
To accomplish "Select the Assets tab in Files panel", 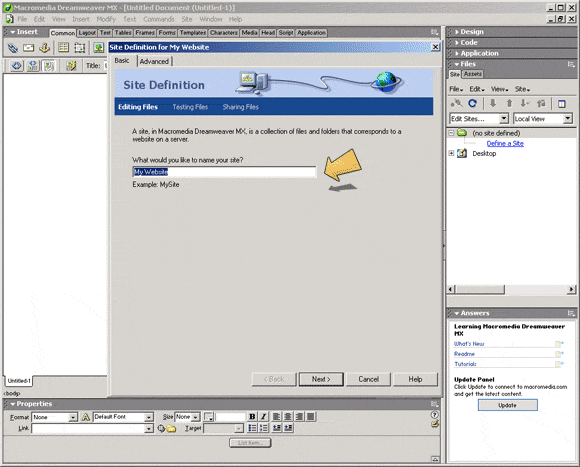I will 472,74.
